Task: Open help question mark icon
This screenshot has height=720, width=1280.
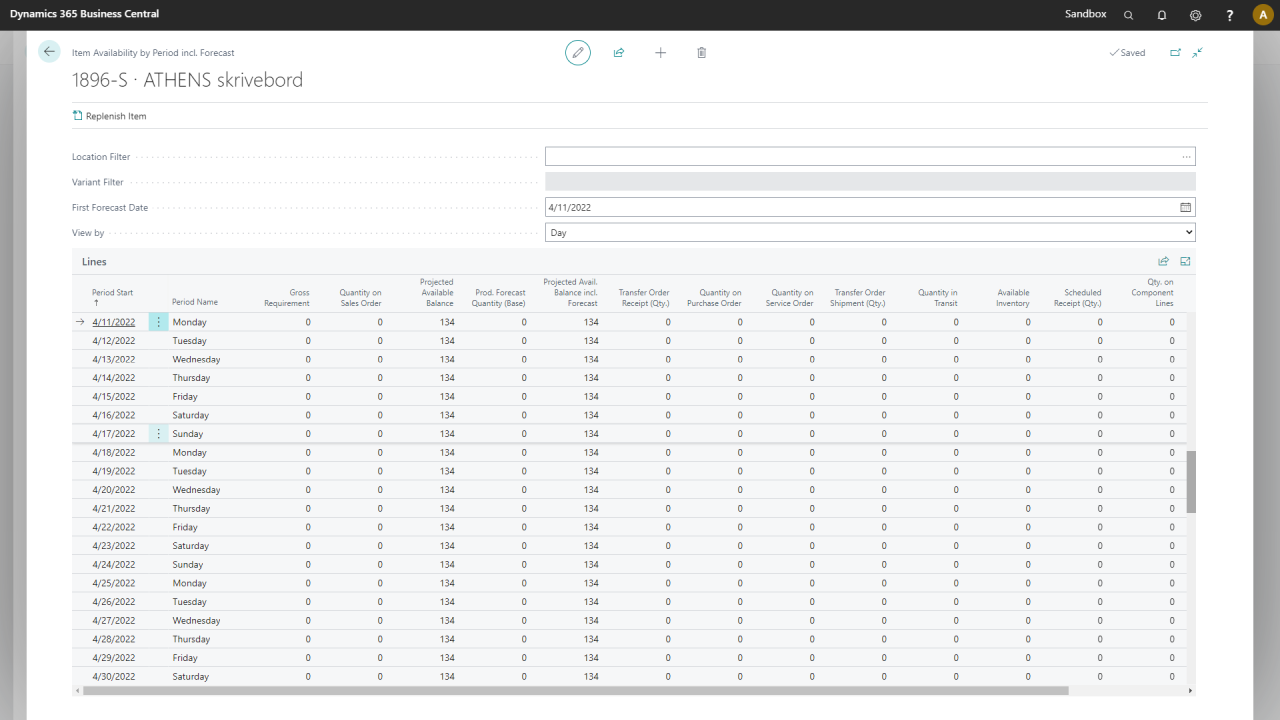Action: 1230,14
